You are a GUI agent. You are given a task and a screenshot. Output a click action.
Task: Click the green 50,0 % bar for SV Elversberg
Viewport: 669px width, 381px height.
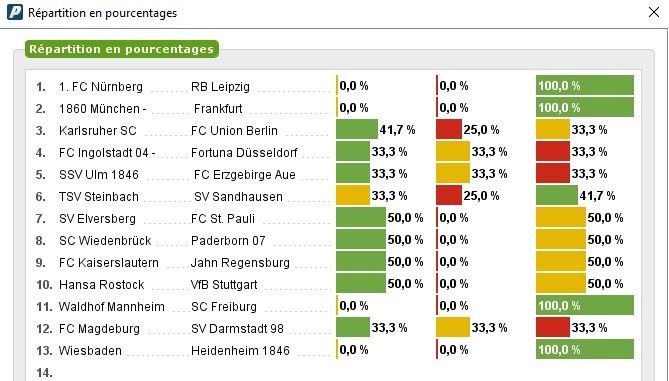[361, 218]
